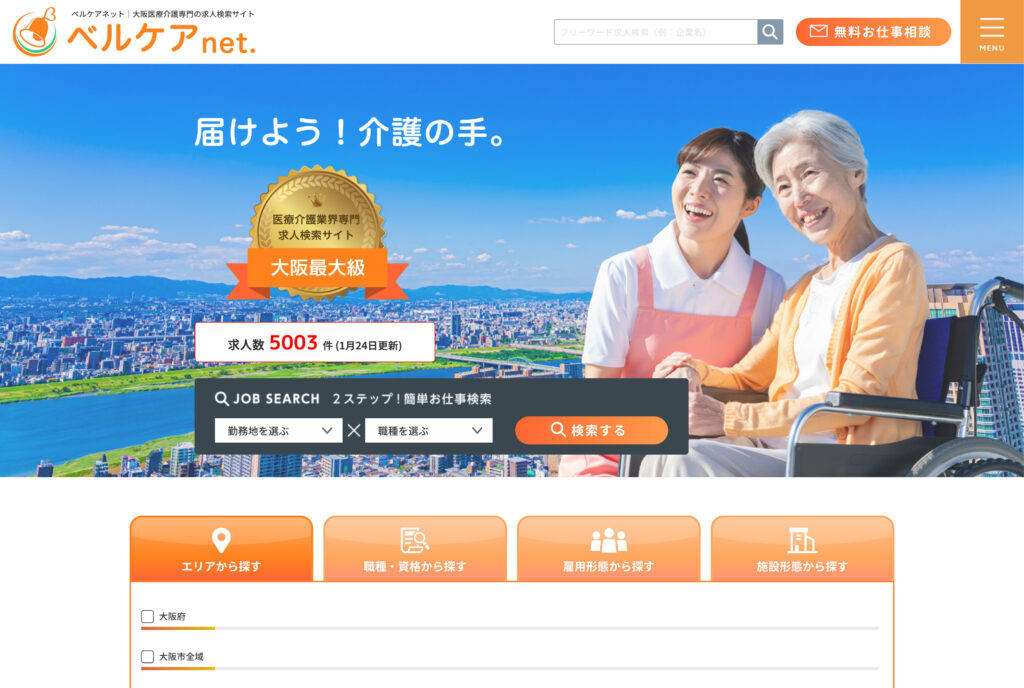Click the map pin icon for エリアから探す
The width and height of the screenshot is (1024, 688).
tap(221, 540)
